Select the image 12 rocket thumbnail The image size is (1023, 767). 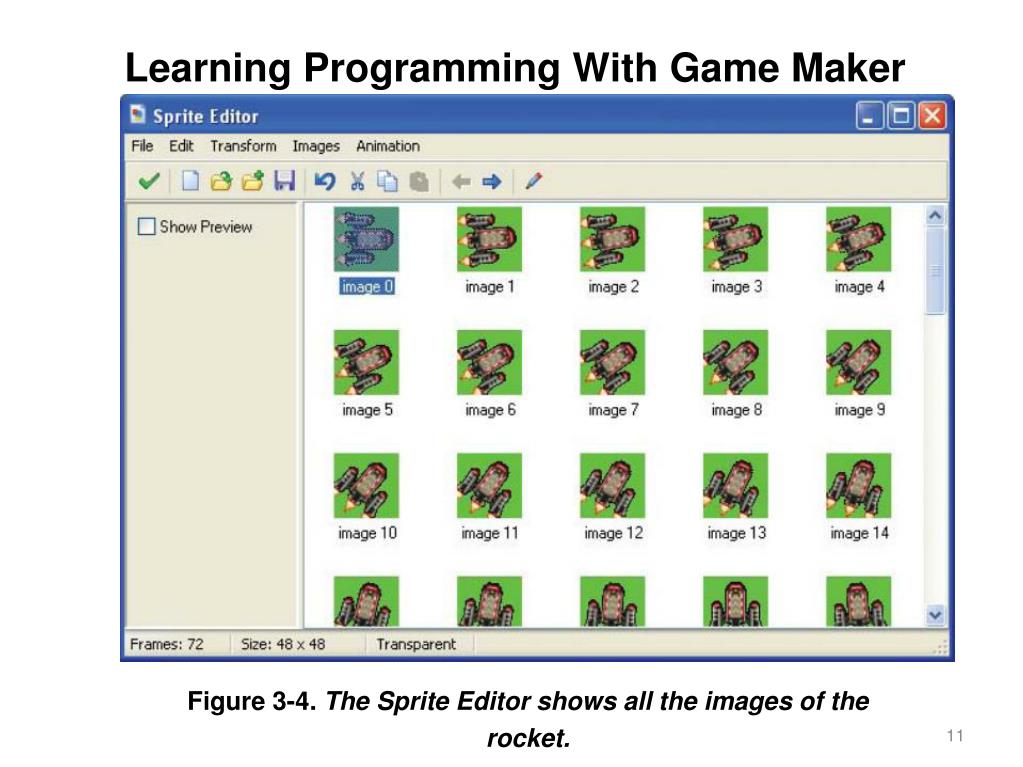pyautogui.click(x=613, y=486)
